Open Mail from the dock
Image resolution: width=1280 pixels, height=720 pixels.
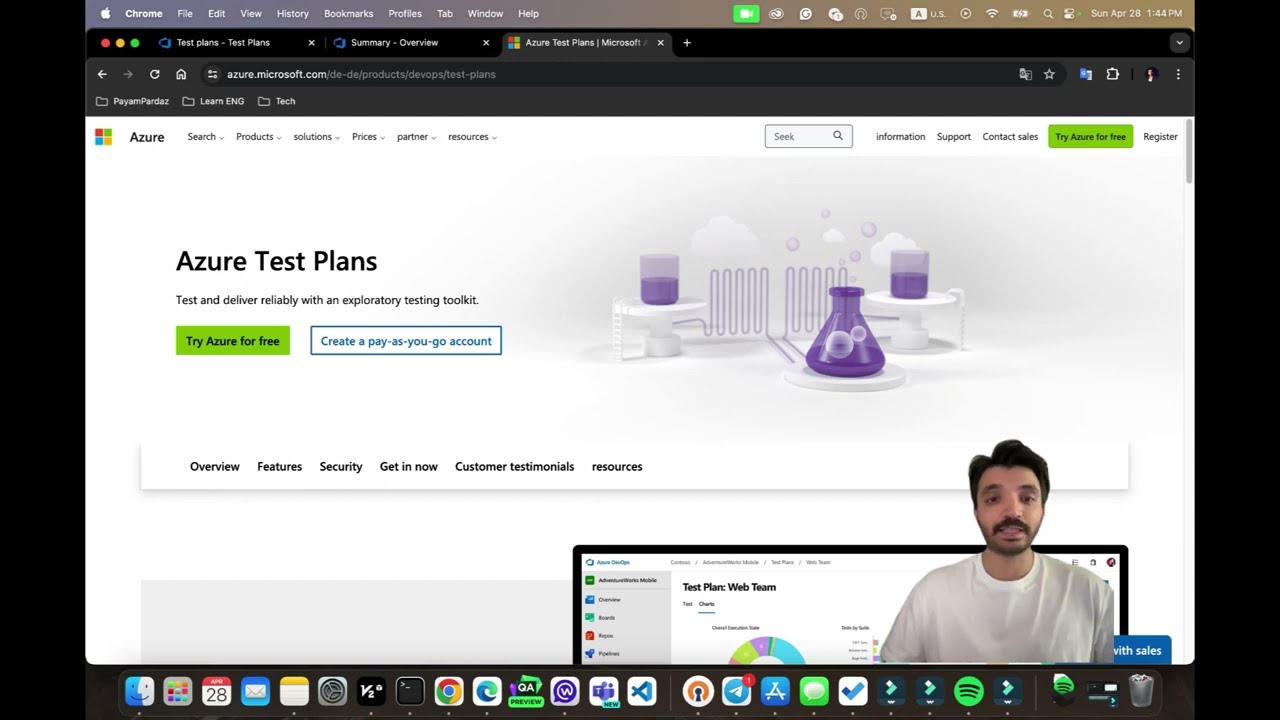coord(256,691)
